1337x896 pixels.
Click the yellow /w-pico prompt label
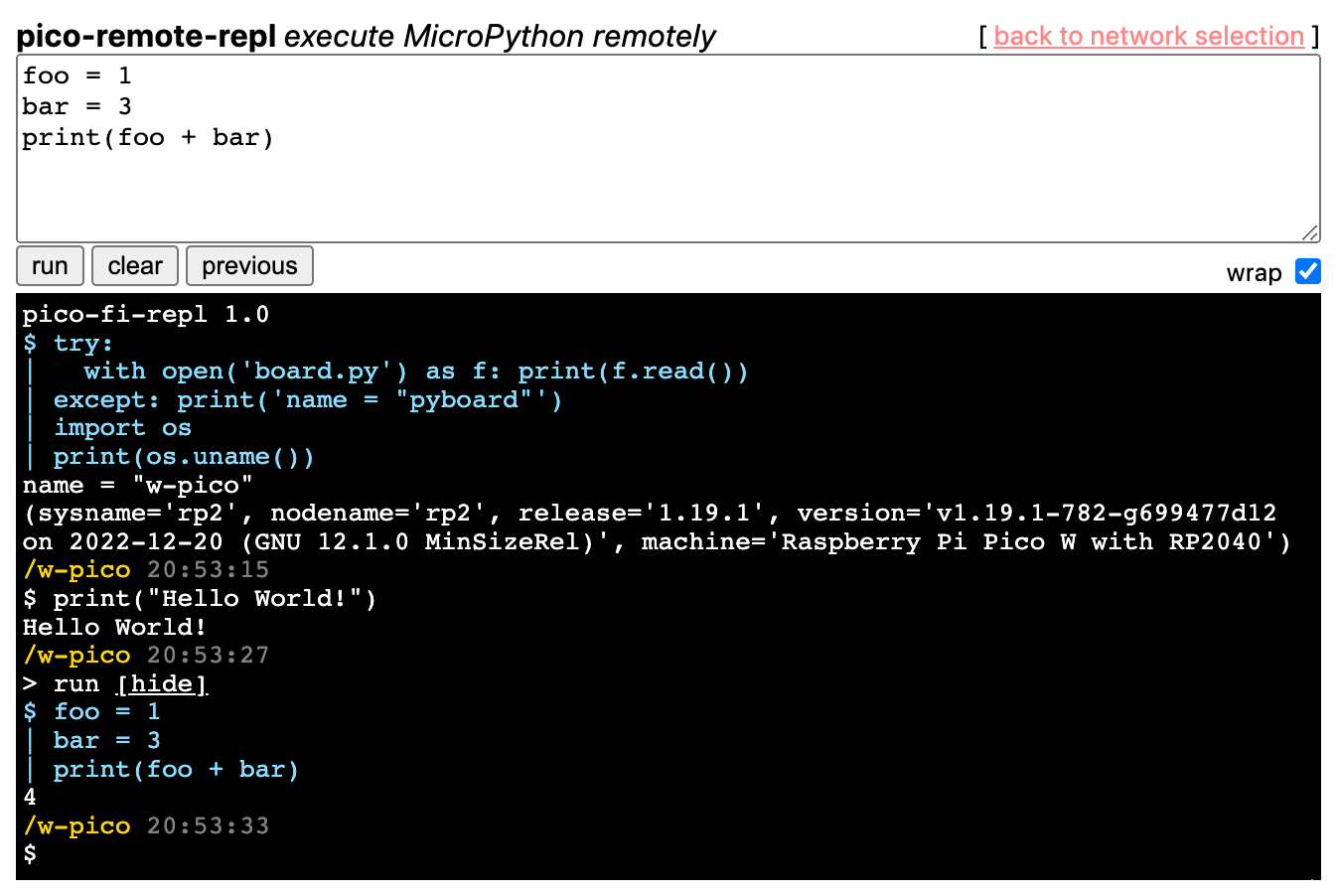(76, 825)
